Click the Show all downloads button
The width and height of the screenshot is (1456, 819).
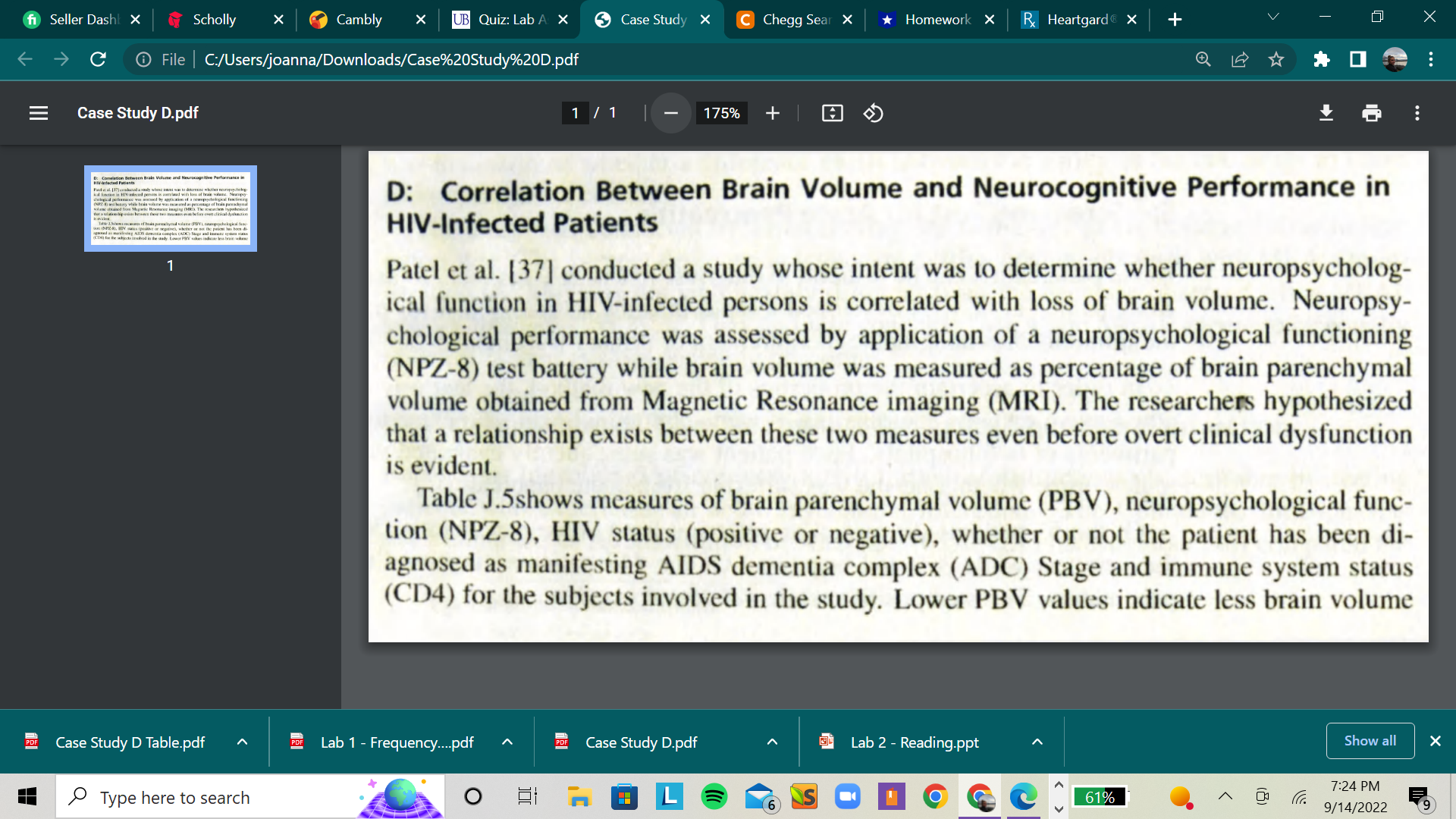(x=1370, y=740)
